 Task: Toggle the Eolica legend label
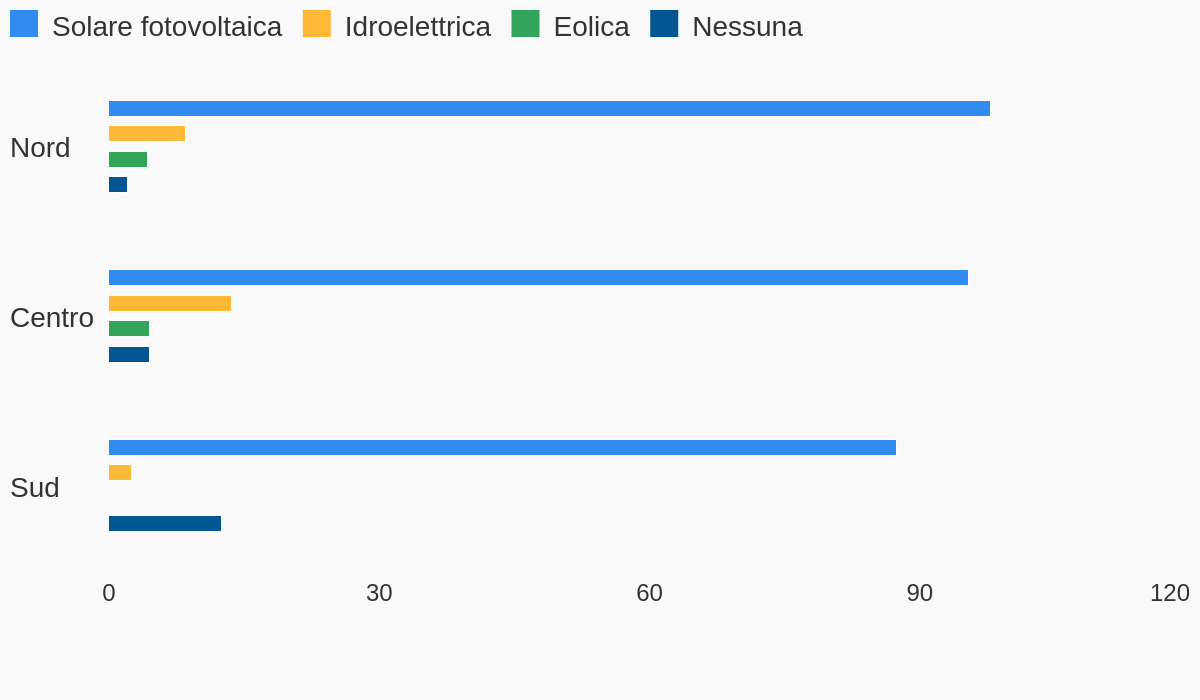(591, 27)
